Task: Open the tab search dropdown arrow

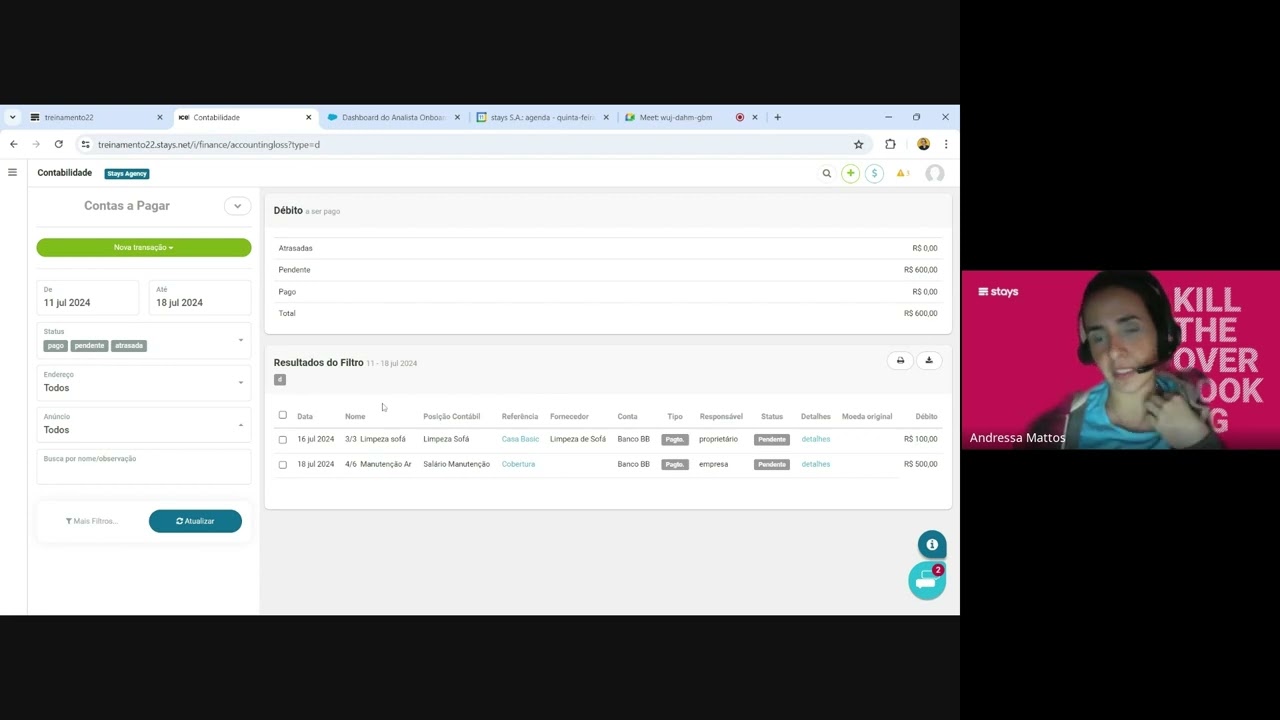Action: [x=12, y=117]
